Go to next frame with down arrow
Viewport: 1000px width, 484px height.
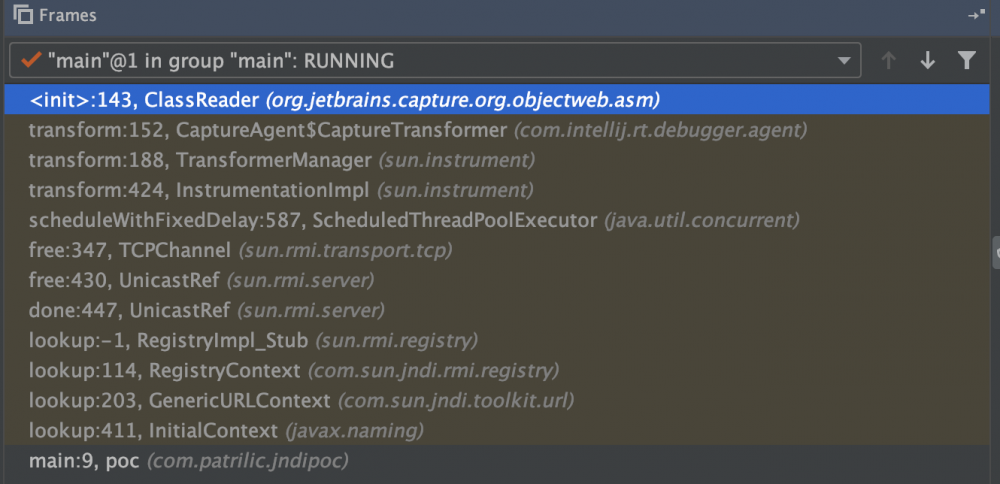[927, 61]
